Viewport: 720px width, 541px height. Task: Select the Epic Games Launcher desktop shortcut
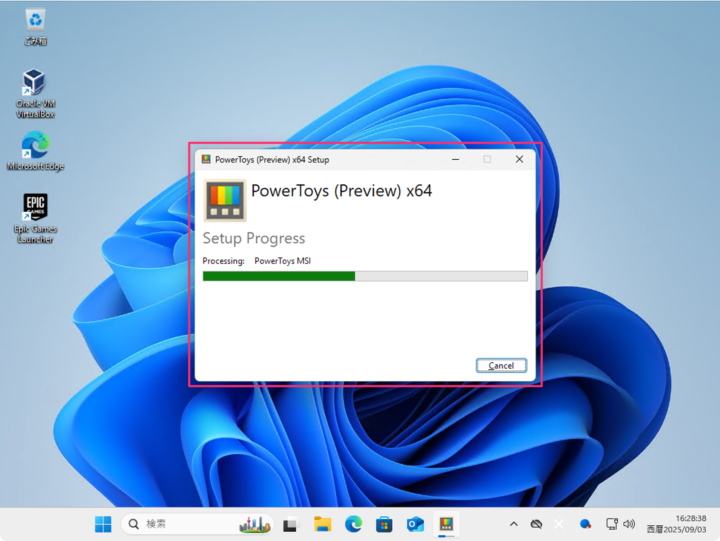[x=35, y=219]
